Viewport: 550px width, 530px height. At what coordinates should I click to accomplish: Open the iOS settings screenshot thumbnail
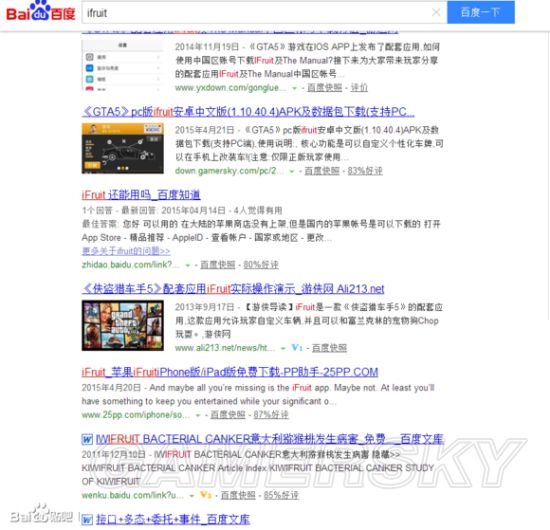coord(122,65)
